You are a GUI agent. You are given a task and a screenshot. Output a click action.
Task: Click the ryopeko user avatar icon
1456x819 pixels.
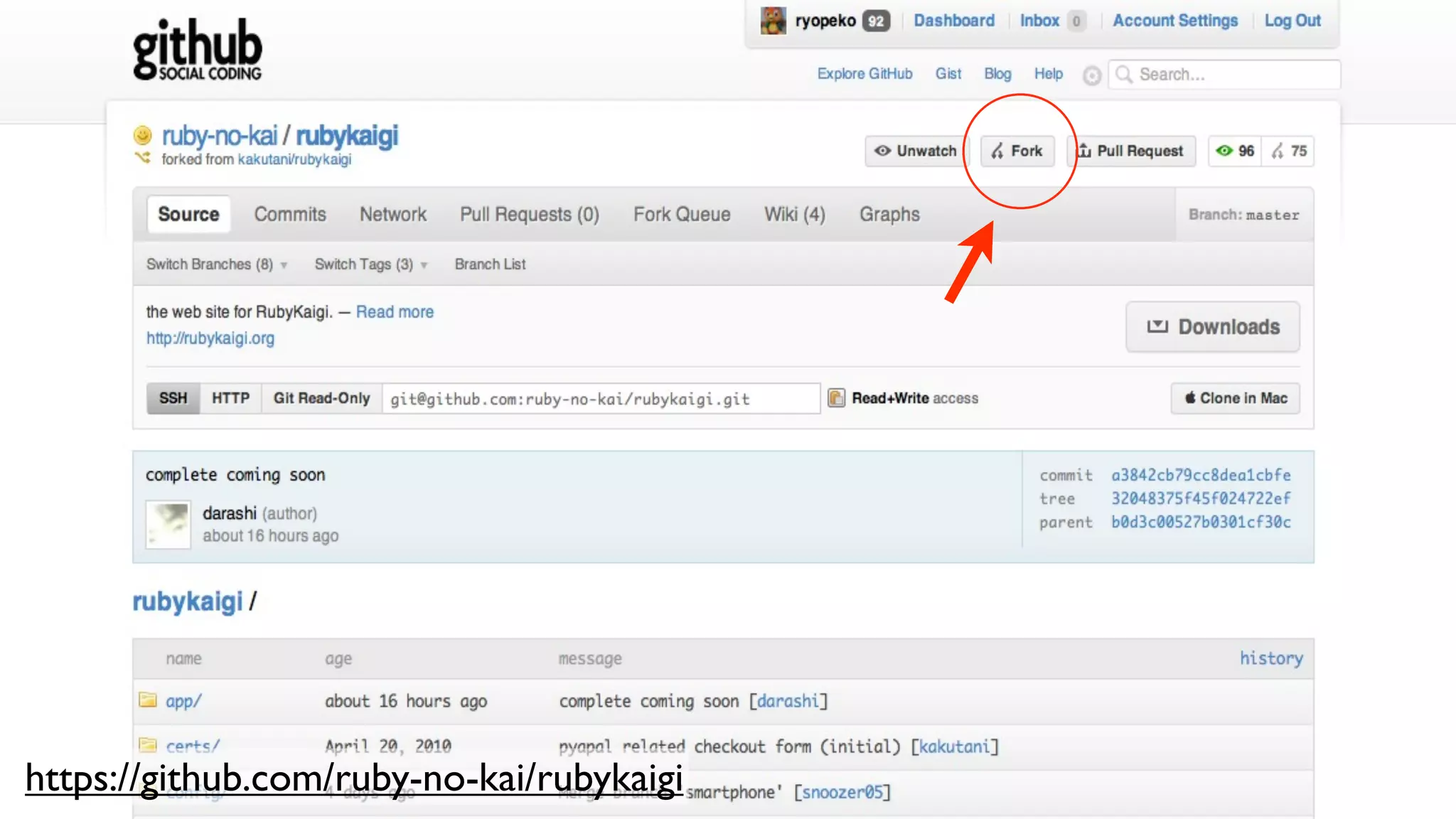point(773,21)
